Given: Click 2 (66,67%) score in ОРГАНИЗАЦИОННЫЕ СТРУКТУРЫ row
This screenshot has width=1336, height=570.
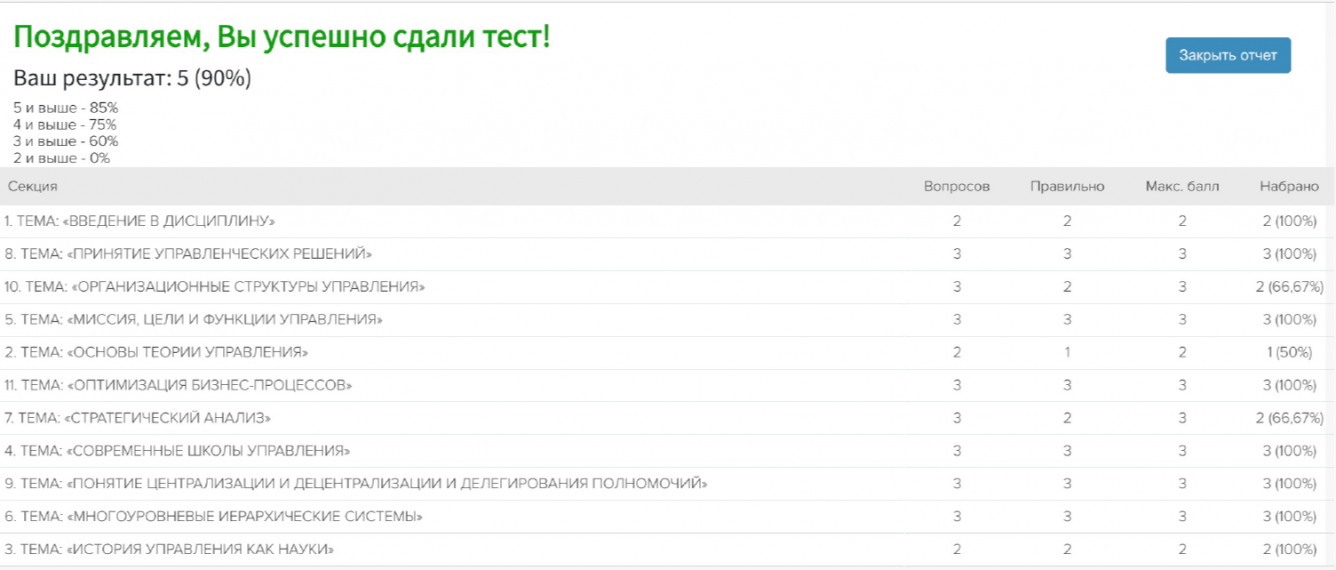Looking at the screenshot, I should click(1290, 287).
